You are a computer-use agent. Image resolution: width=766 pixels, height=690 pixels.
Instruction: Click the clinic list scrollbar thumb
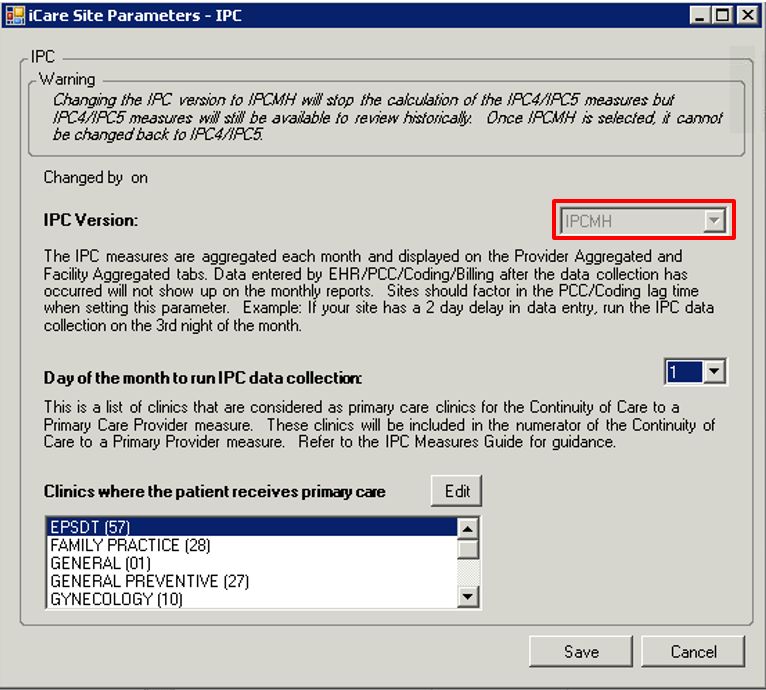[x=468, y=549]
